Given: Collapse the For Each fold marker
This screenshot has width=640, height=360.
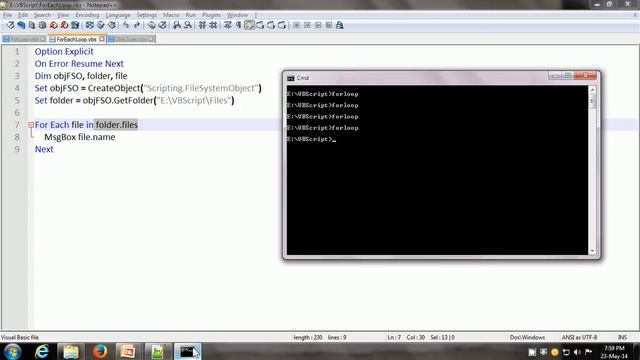Looking at the screenshot, I should click(31, 125).
